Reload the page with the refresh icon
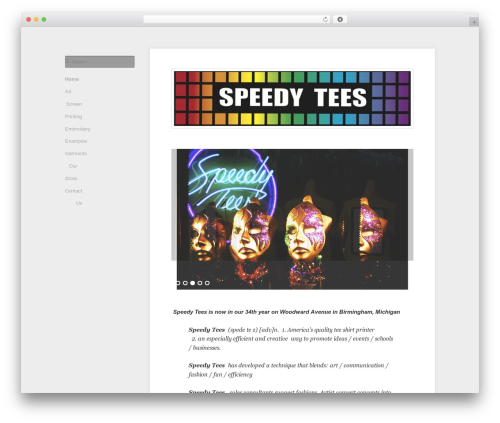The image size is (500, 423). (325, 19)
